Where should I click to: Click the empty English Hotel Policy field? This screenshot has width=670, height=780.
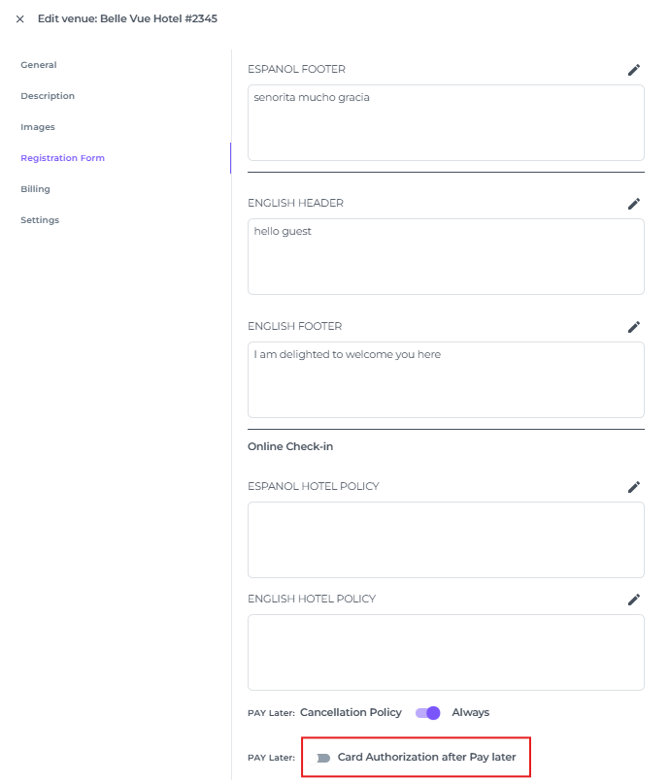[445, 652]
